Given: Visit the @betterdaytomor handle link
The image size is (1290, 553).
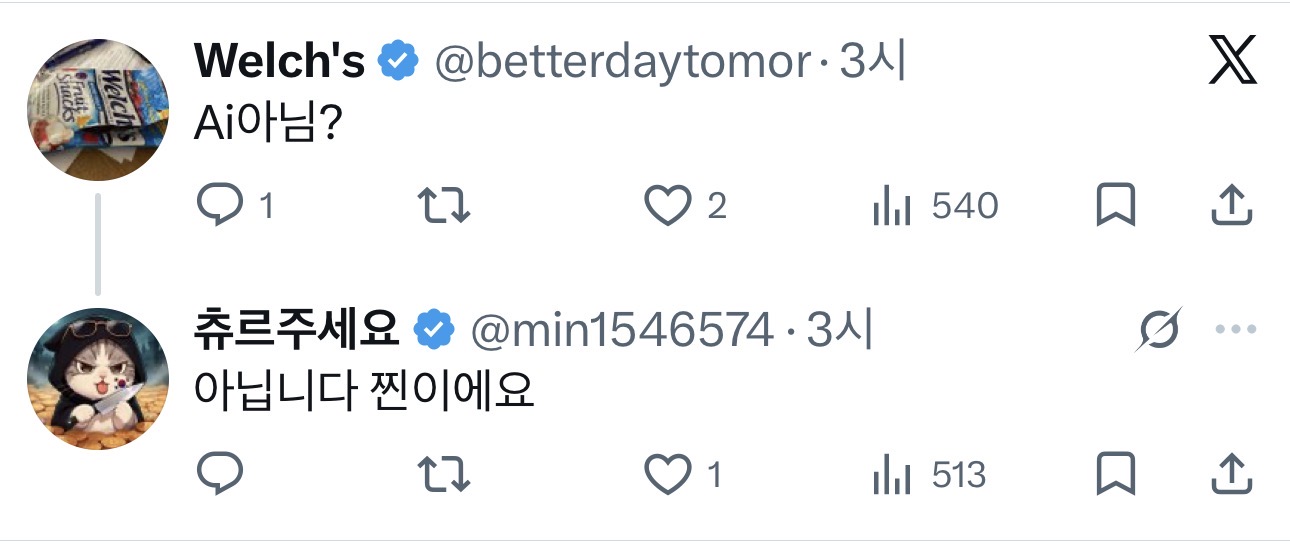Looking at the screenshot, I should click(621, 63).
